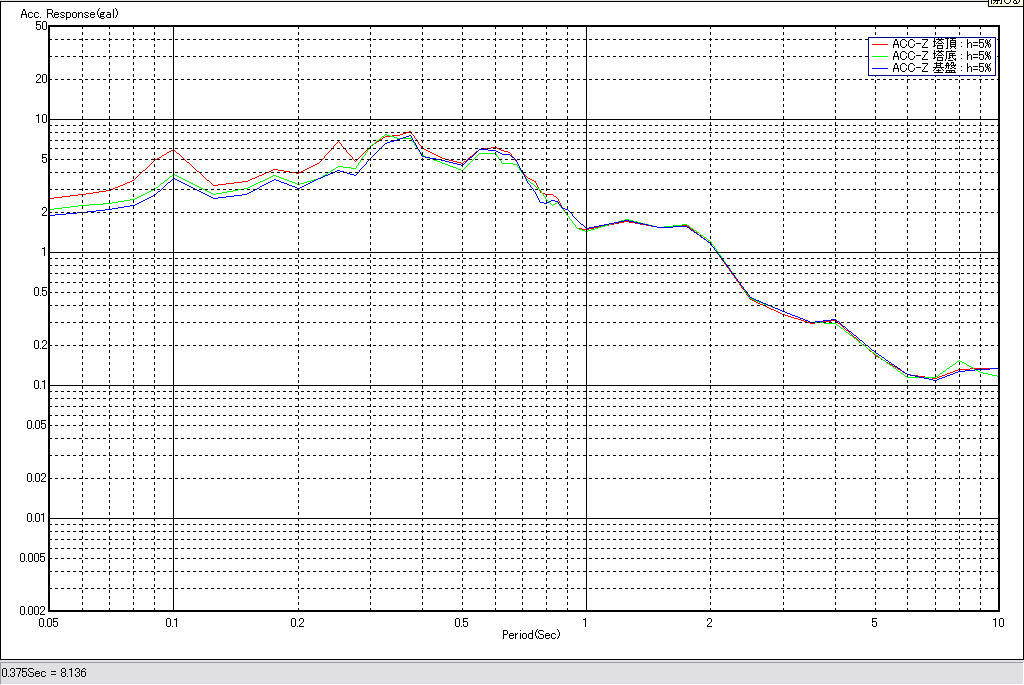Select the ACC-Z 基盤 h=5% legend entry
Viewport: 1024px width, 685px height.
click(x=941, y=68)
